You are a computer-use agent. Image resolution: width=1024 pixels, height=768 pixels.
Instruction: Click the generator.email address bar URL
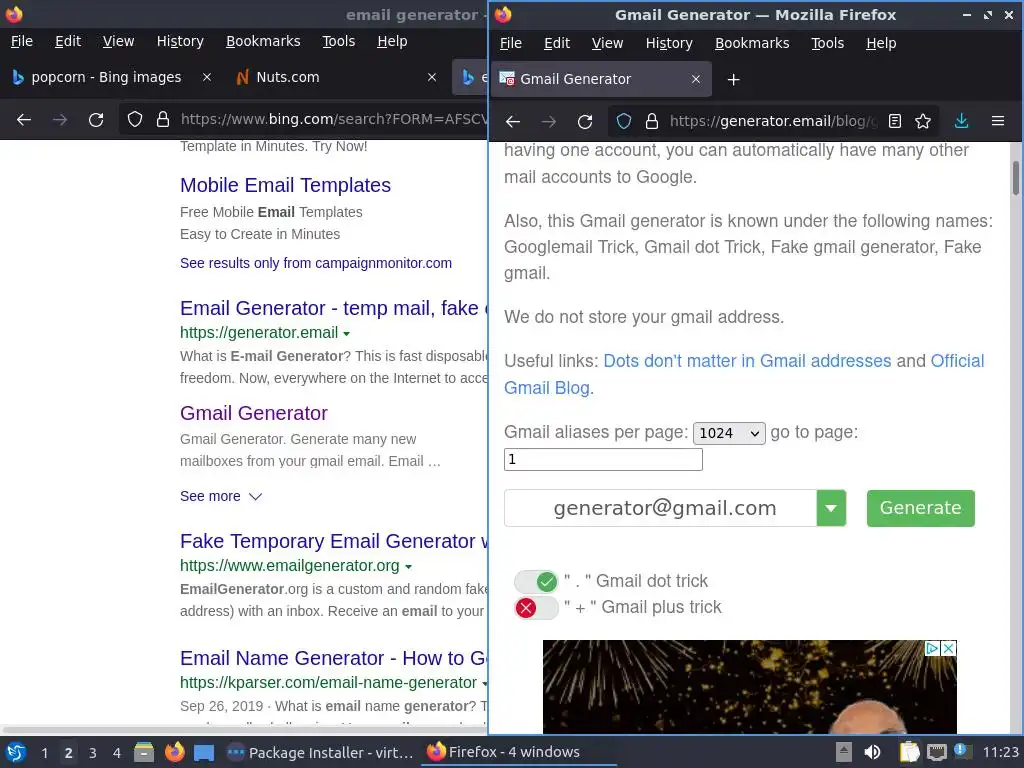pos(773,121)
